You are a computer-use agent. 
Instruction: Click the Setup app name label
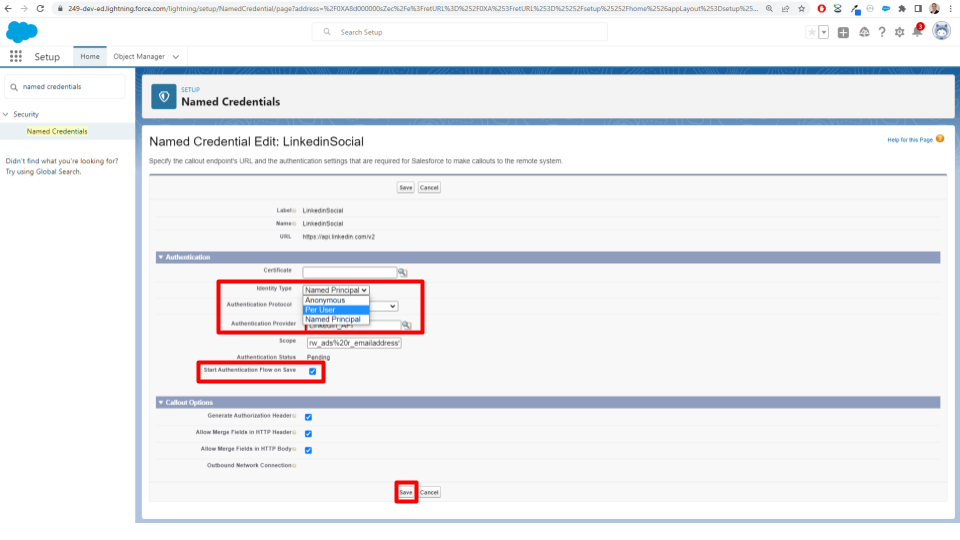click(x=47, y=56)
